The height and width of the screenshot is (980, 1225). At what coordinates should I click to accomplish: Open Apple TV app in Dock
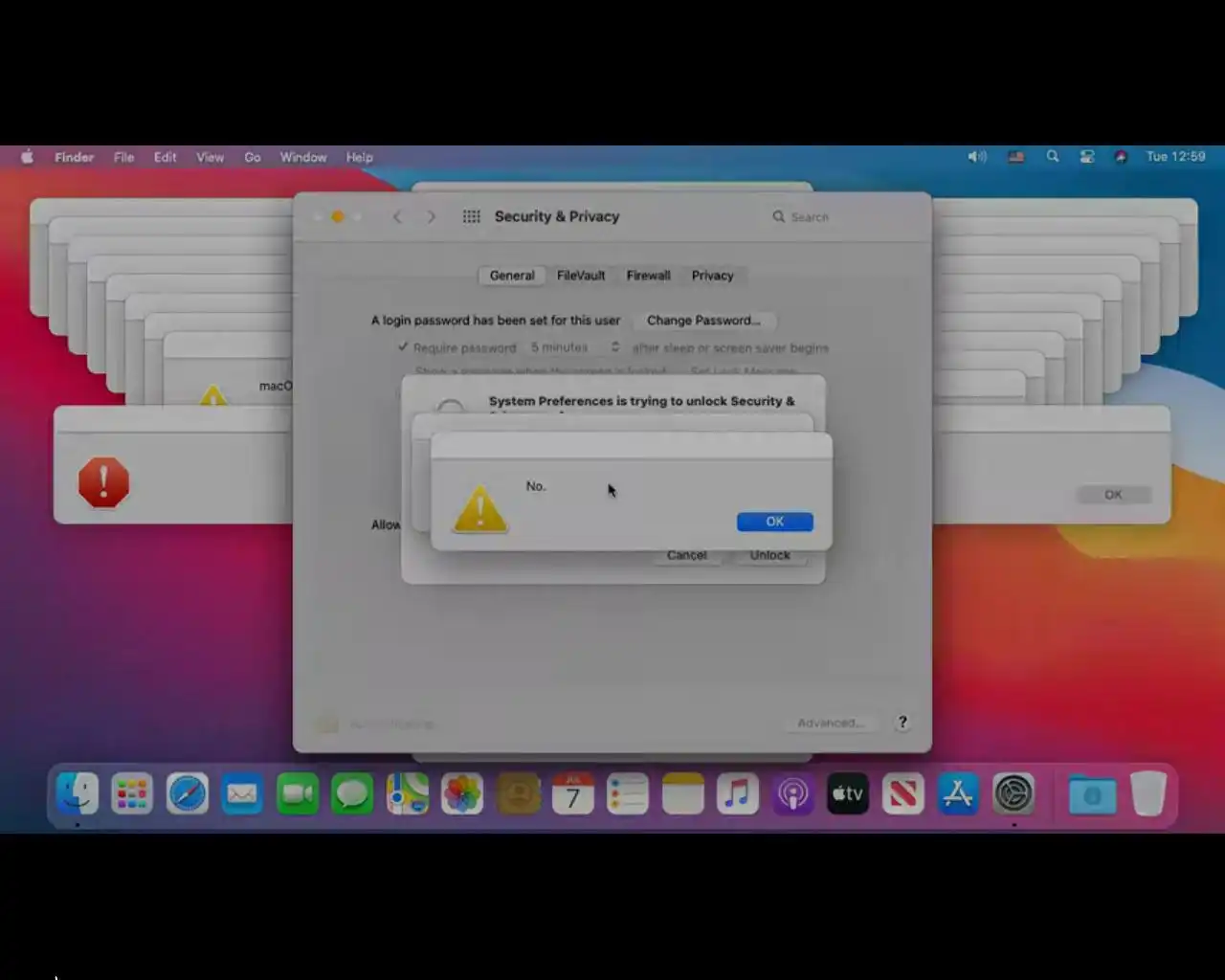tap(848, 793)
